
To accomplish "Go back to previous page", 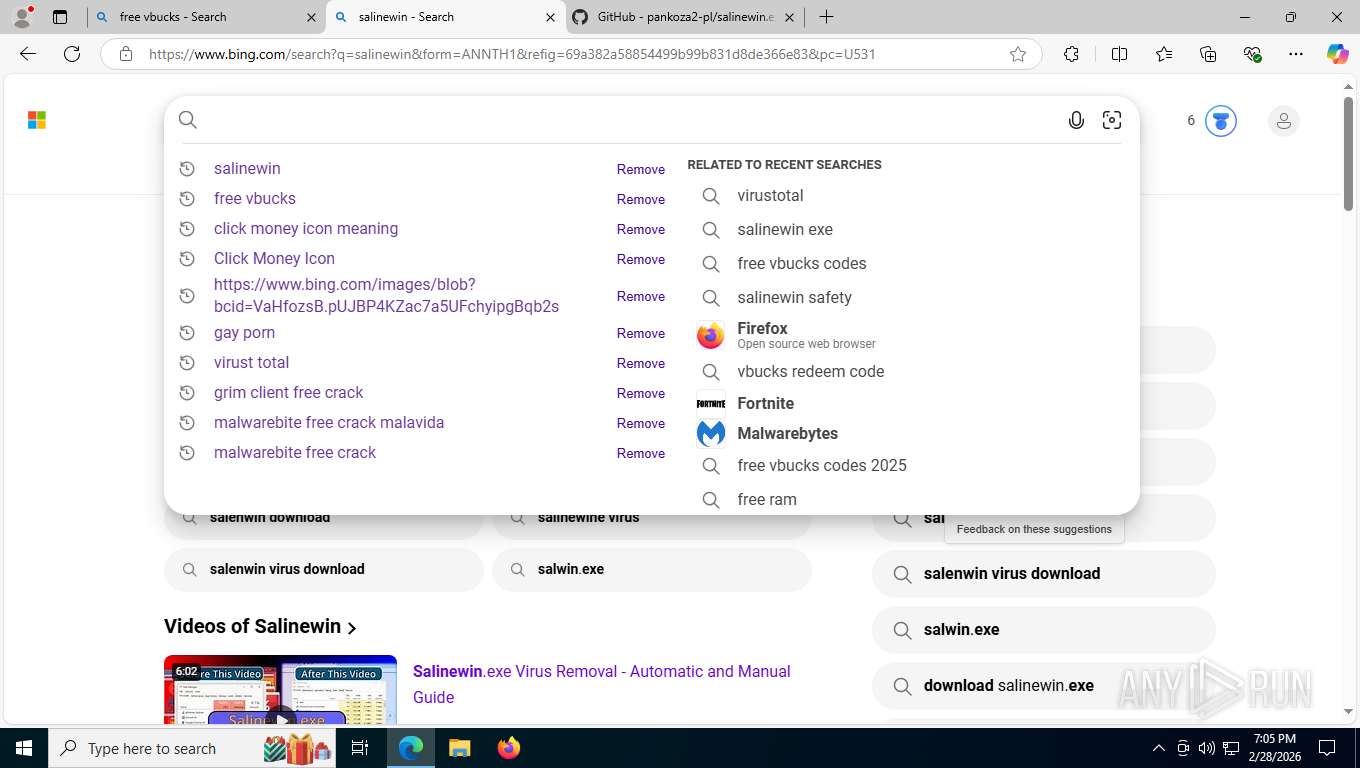I will pos(28,54).
